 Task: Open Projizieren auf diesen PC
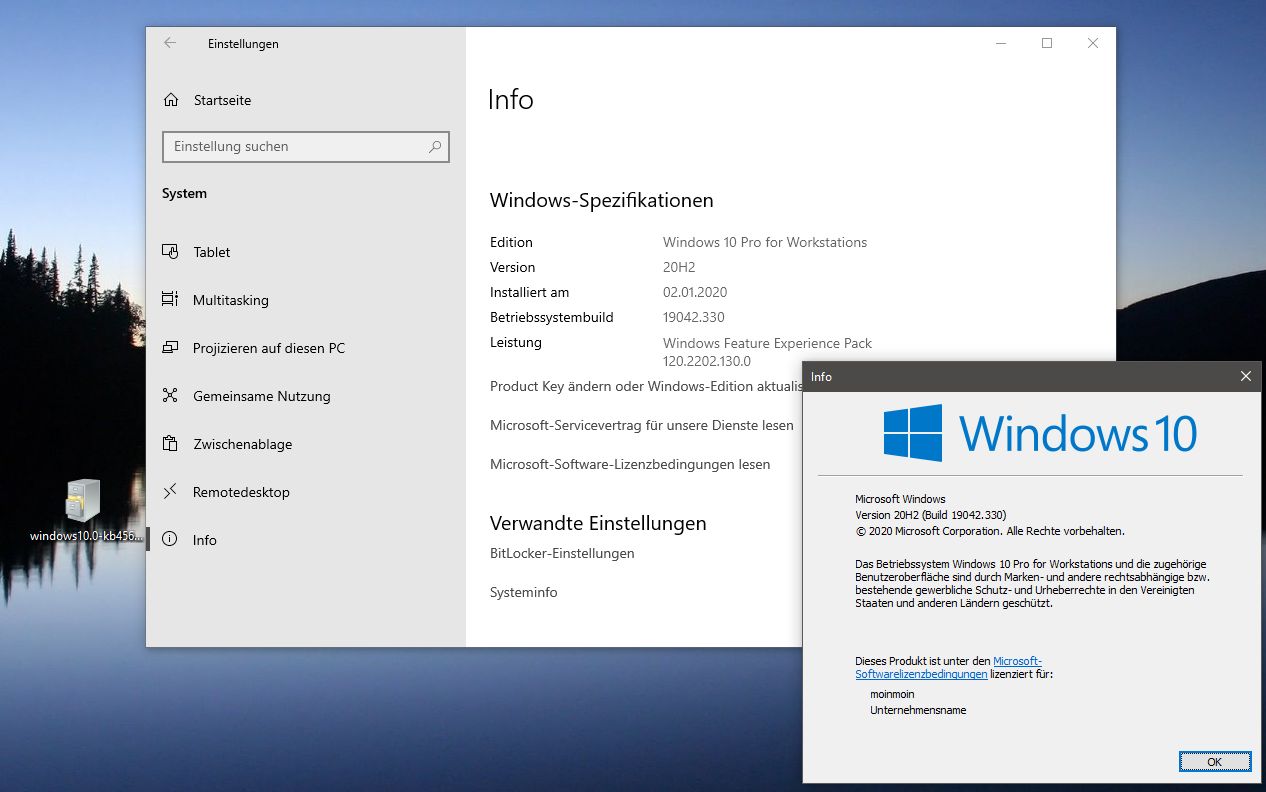click(x=306, y=348)
